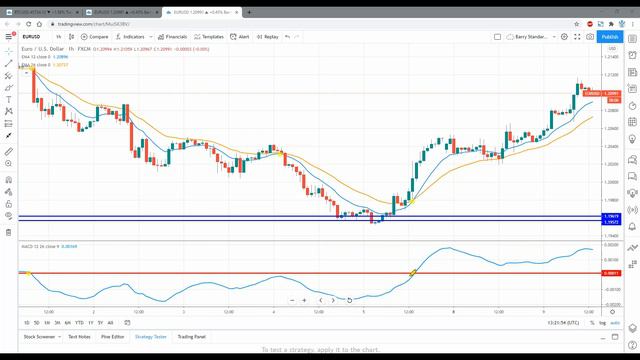Select the 1D date range
Viewport: 640px width, 360px height.
[x=27, y=323]
